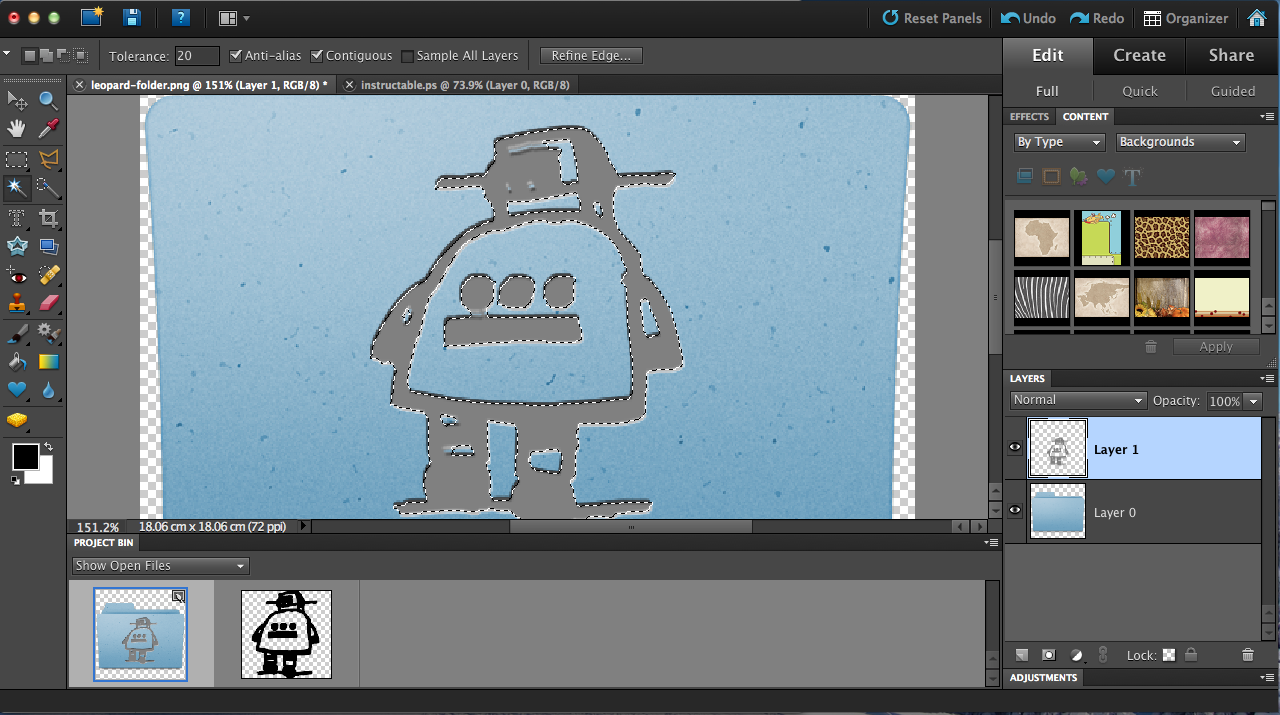Filter content by Graphics leaf icon
This screenshot has width=1280, height=715.
tap(1078, 177)
